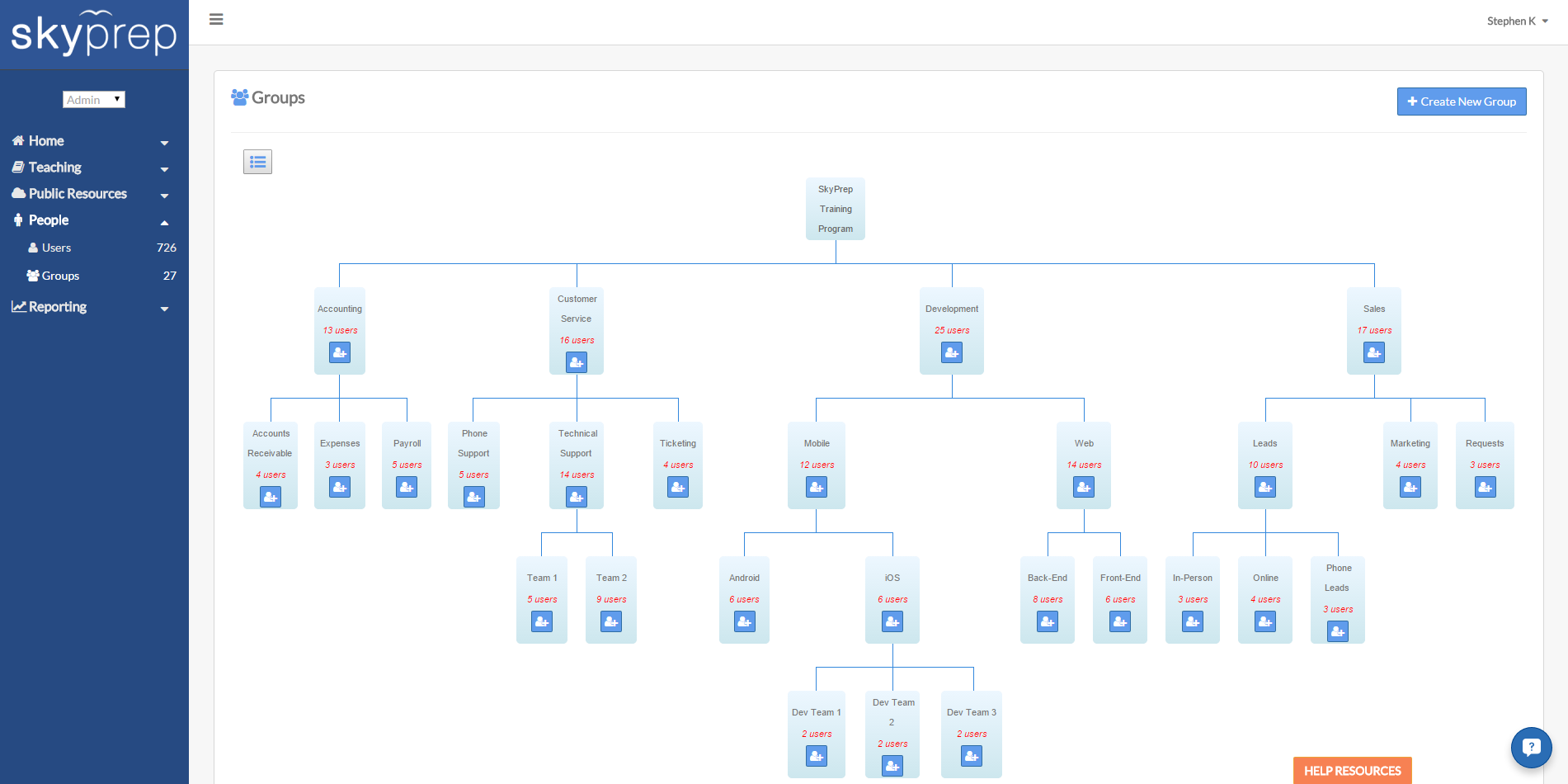Add user to Dev Team 1 group
The width and height of the screenshot is (1568, 784).
point(817,756)
